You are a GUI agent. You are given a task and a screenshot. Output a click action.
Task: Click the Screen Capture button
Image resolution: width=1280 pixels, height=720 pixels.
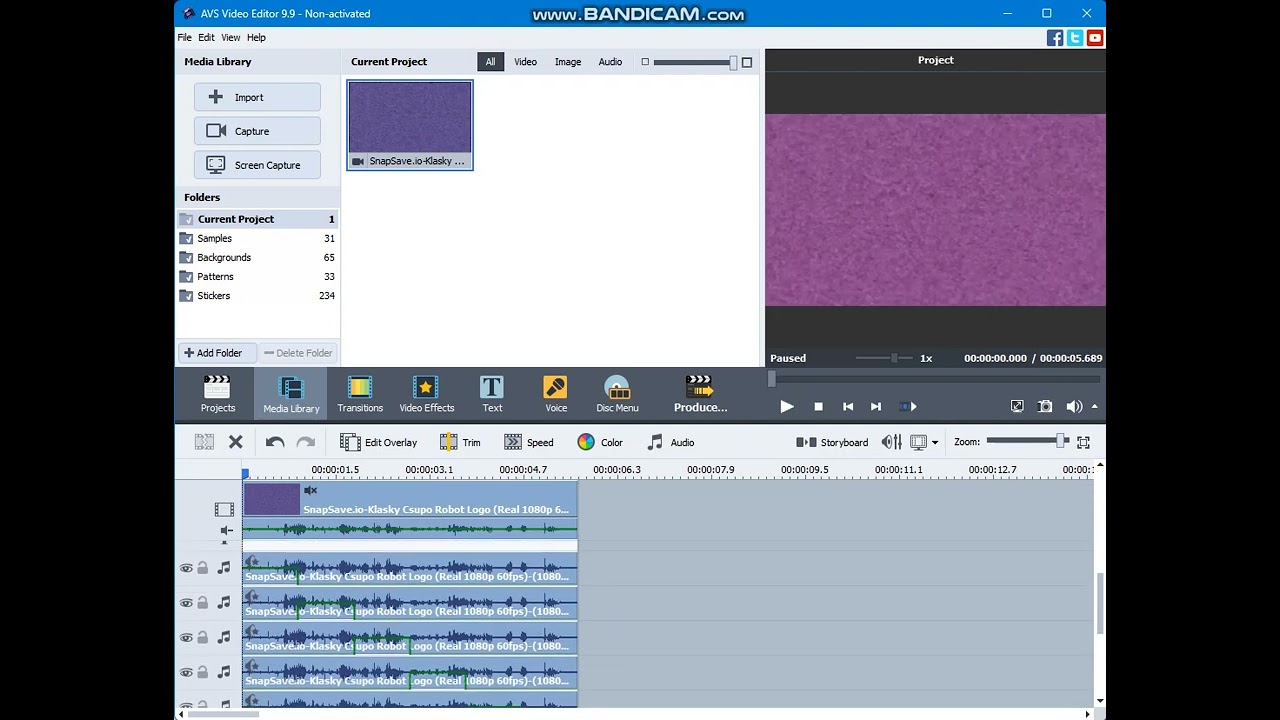[257, 165]
